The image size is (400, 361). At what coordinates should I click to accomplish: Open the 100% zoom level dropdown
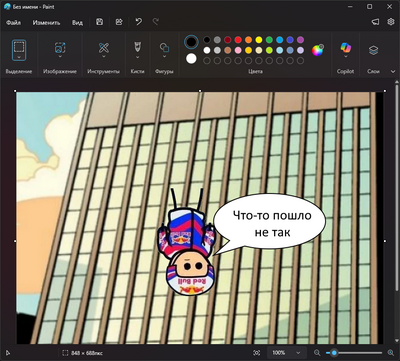pyautogui.click(x=286, y=353)
